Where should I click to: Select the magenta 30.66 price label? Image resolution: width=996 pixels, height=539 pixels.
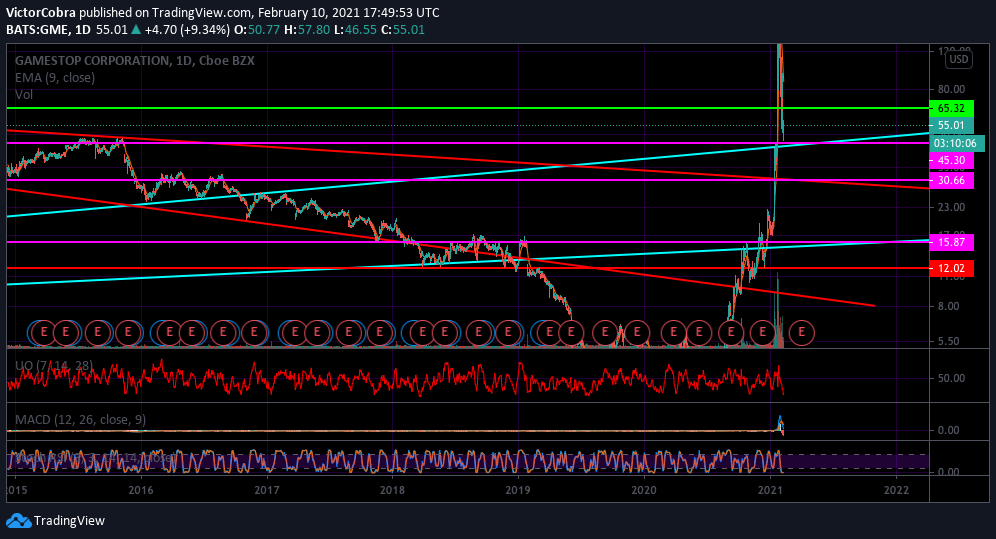click(951, 180)
